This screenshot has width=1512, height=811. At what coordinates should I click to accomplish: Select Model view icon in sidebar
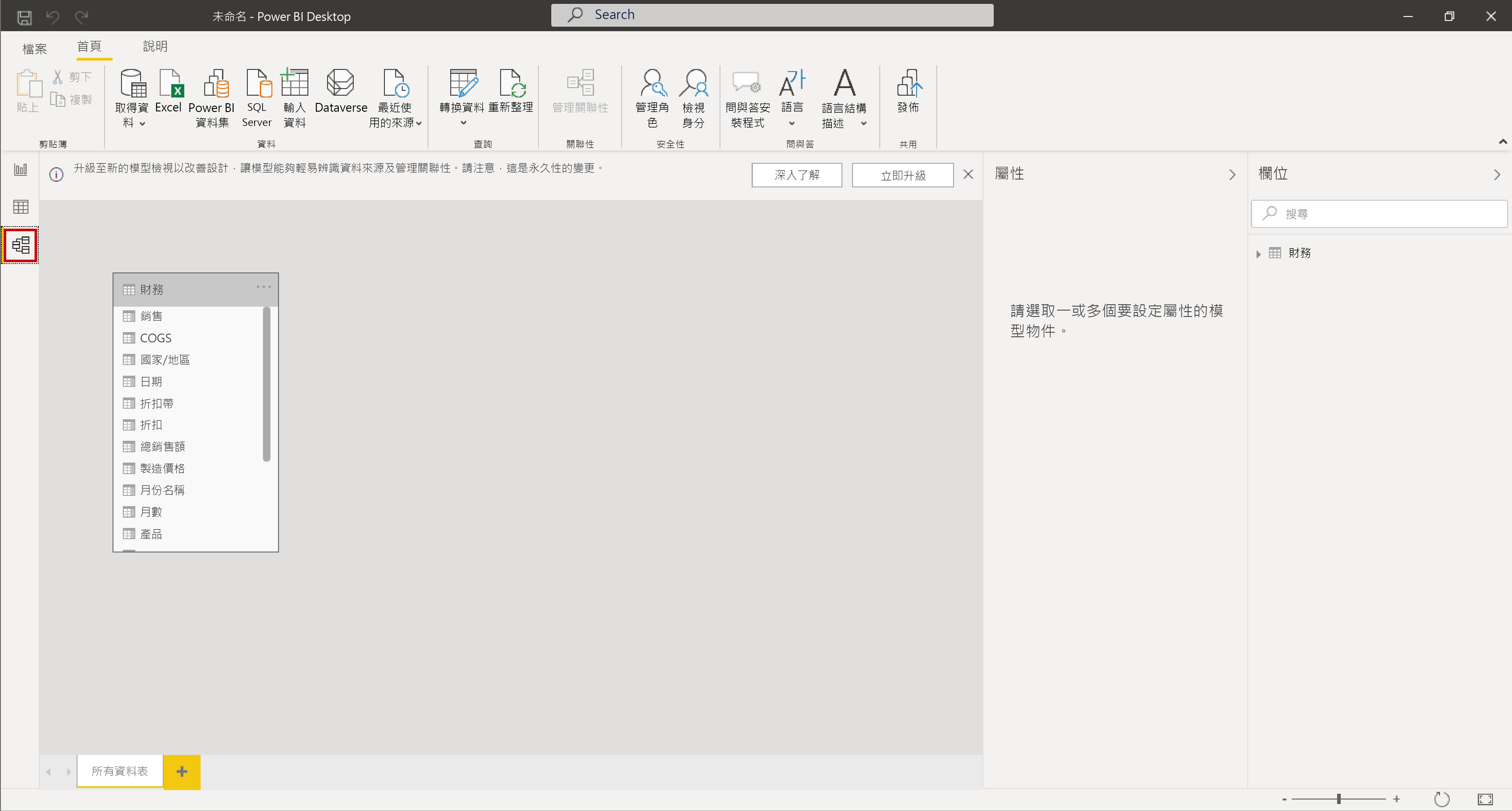tap(21, 245)
